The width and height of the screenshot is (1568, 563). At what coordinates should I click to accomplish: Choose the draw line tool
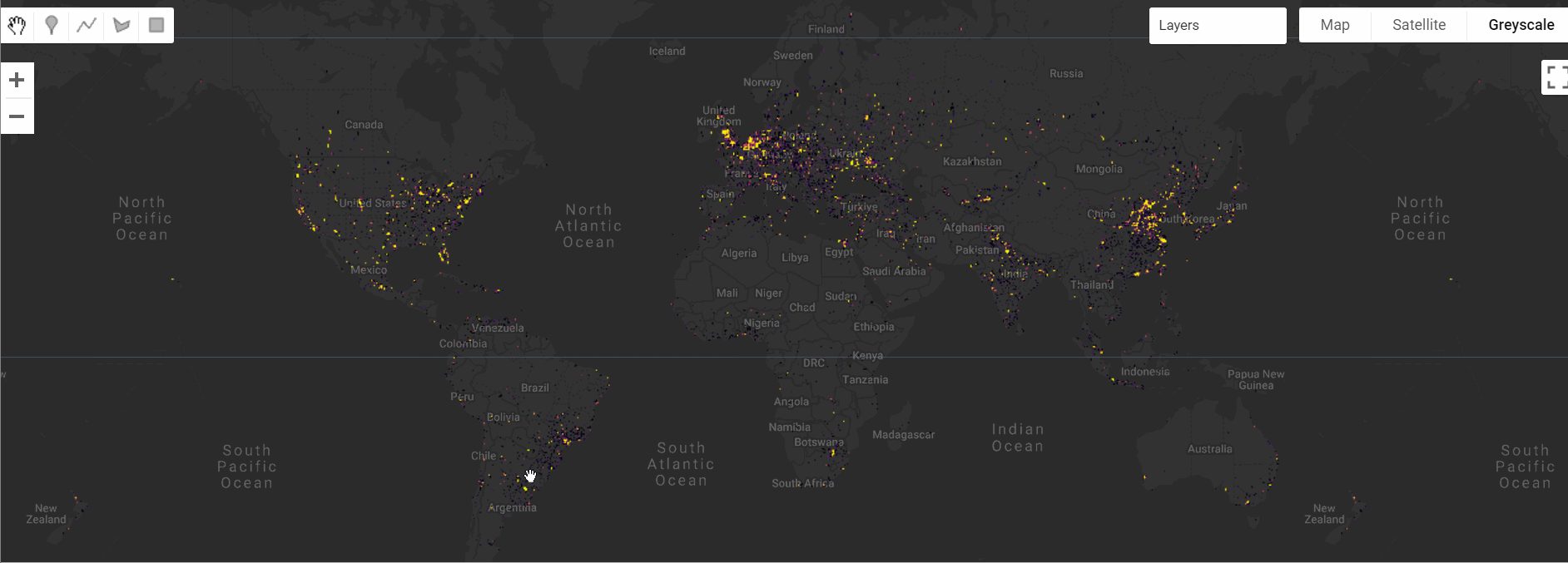click(x=87, y=25)
